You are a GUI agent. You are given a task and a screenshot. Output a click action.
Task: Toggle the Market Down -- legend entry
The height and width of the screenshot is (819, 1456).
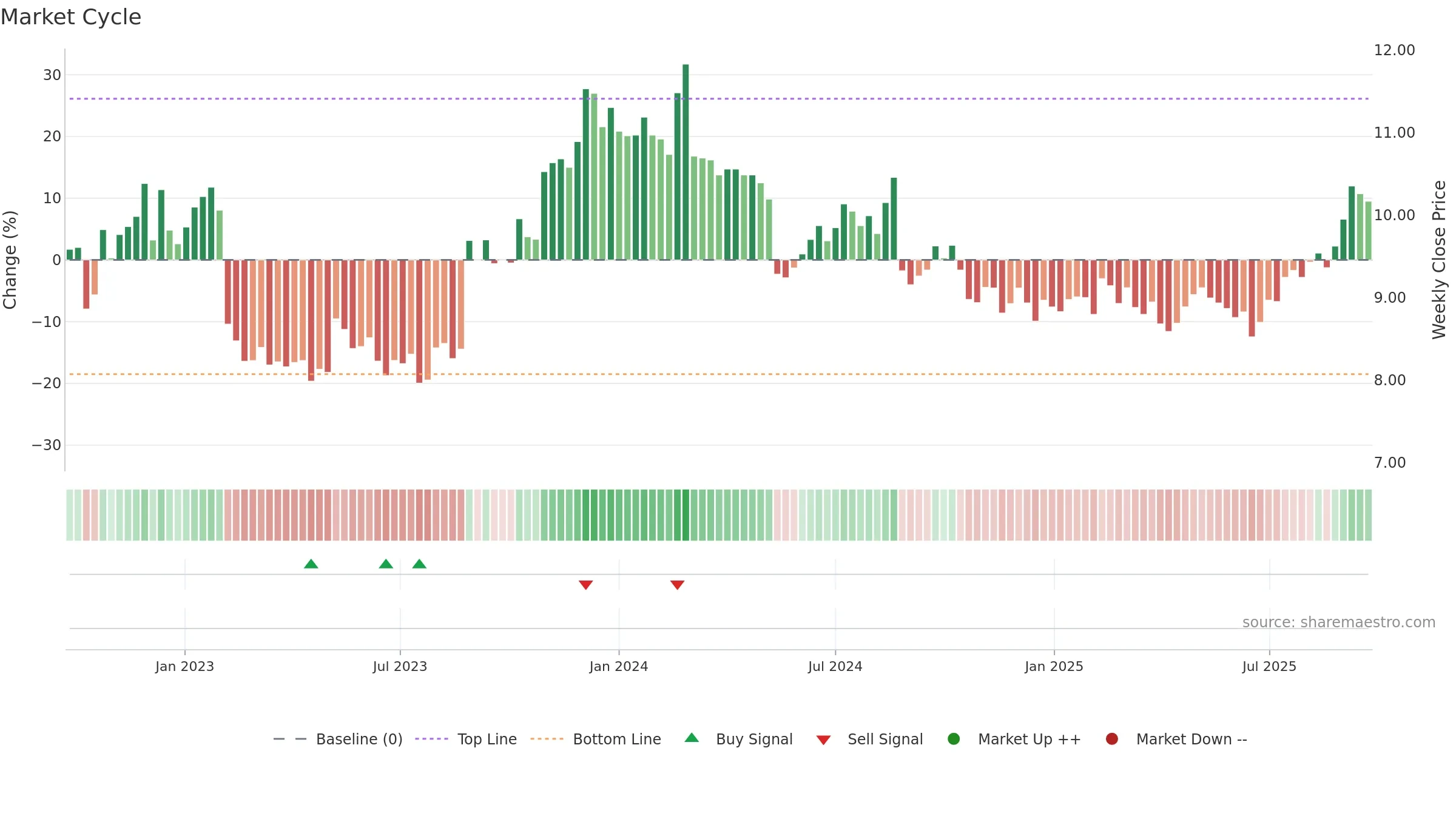click(x=1176, y=739)
